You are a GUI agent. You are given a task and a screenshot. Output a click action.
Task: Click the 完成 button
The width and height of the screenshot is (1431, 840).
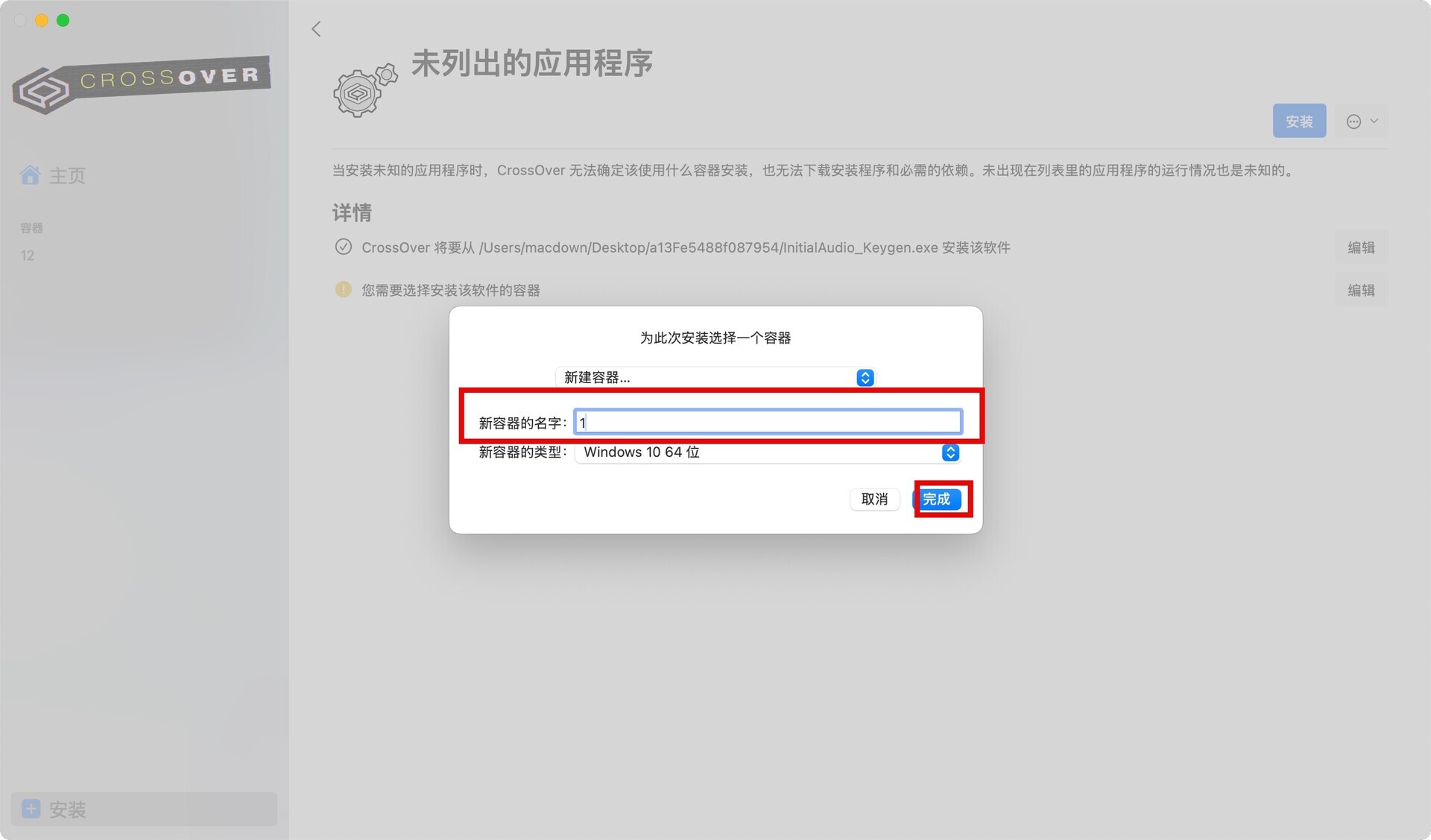[x=938, y=499]
